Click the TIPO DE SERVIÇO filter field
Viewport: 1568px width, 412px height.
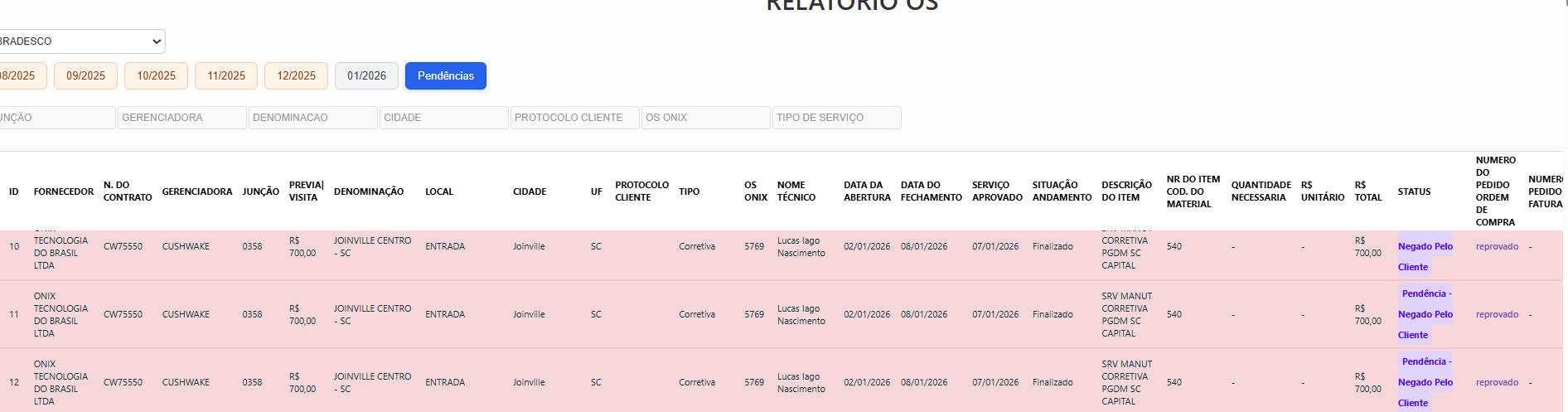tap(837, 118)
